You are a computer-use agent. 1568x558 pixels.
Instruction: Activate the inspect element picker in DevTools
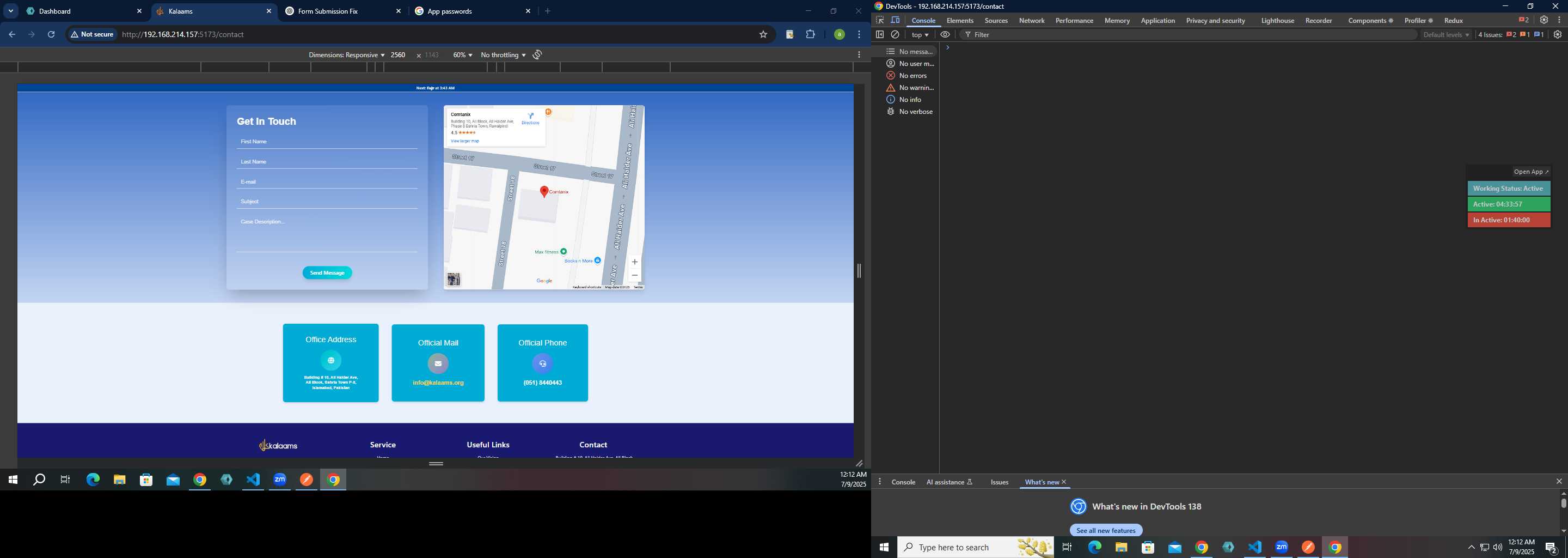(x=880, y=20)
